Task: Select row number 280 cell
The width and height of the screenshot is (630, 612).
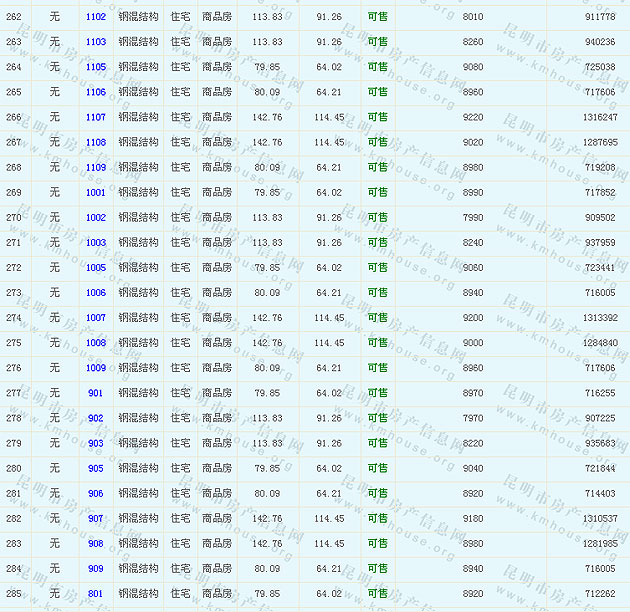Action: click(14, 468)
